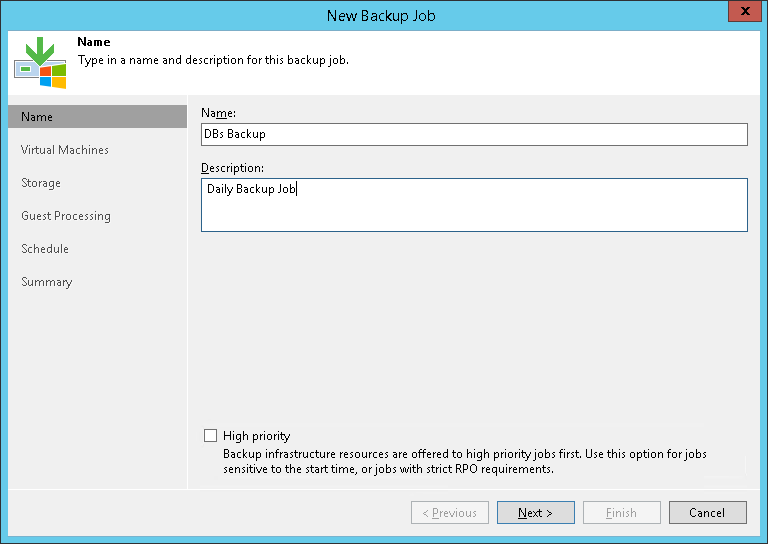Click the Previous button
The image size is (768, 544).
[x=450, y=513]
